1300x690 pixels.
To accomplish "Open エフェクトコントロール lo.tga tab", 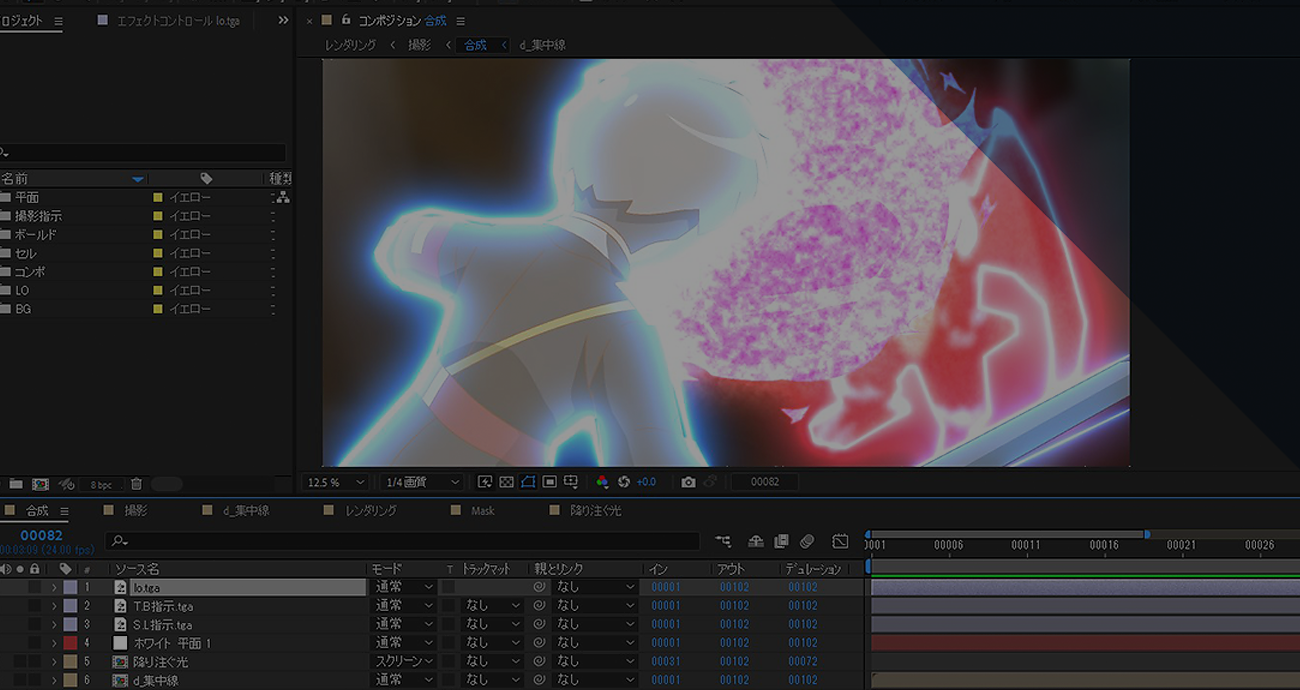I will point(178,21).
